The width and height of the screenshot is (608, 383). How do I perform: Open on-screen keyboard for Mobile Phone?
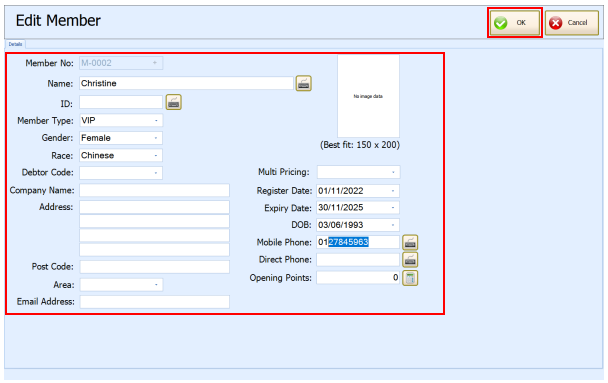click(410, 242)
